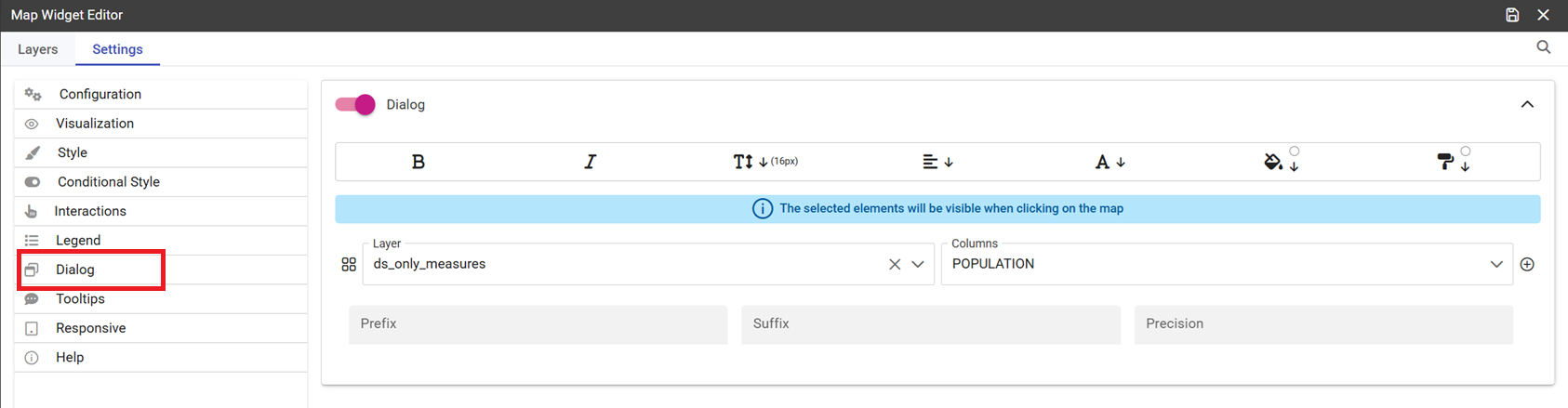The image size is (1568, 408).
Task: Expand the Columns POPULATION dropdown
Action: tap(1227, 264)
